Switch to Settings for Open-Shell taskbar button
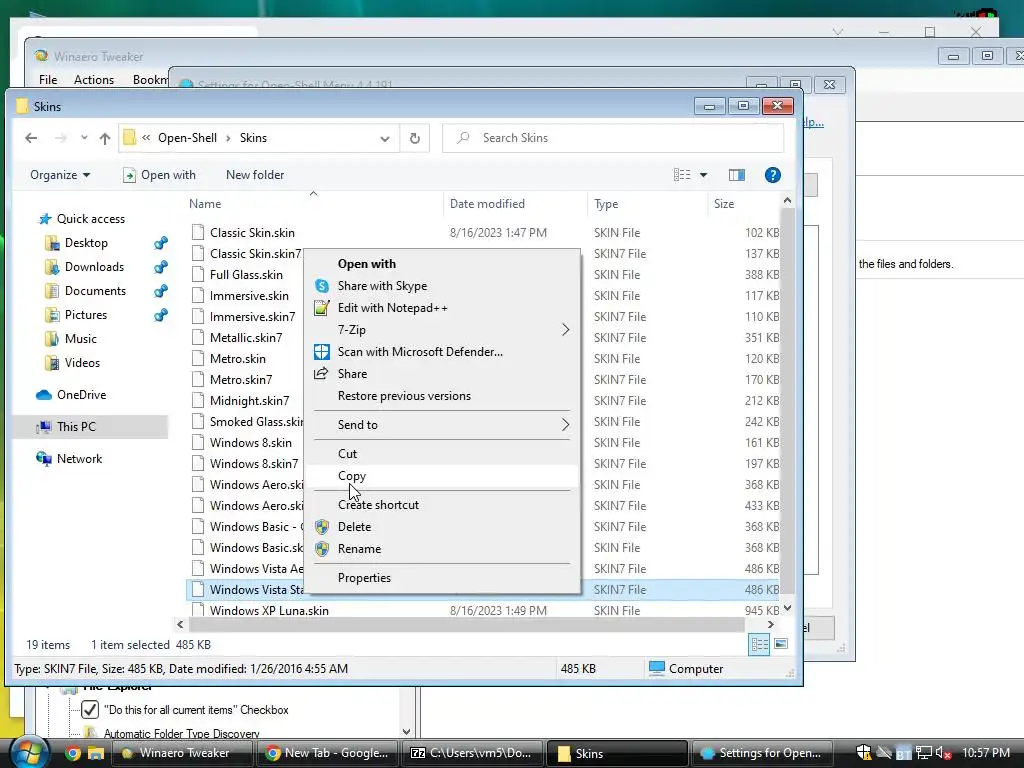 761,753
